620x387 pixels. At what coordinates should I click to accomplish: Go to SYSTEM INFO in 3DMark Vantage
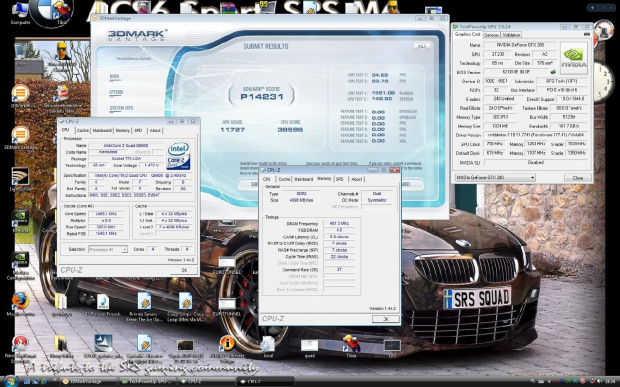pyautogui.click(x=121, y=108)
